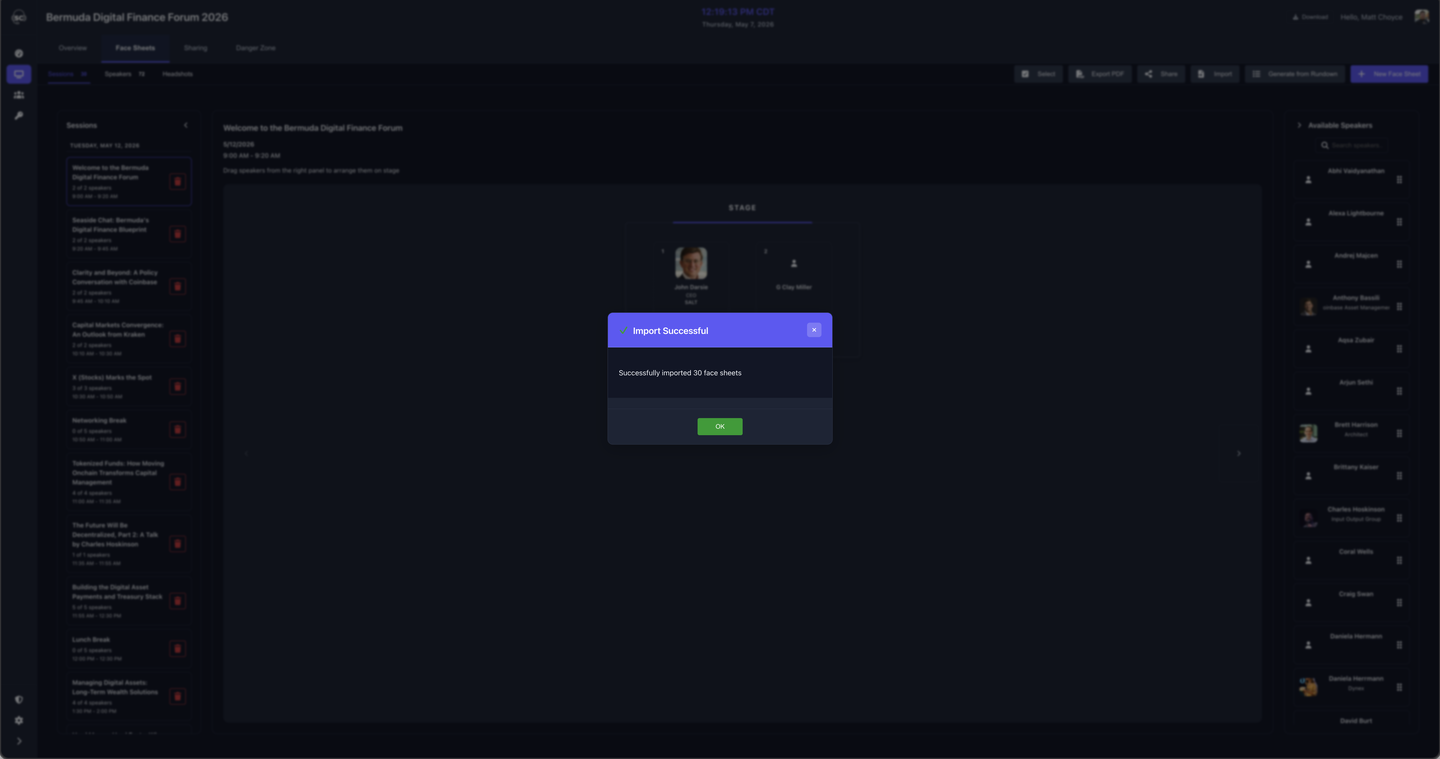Open the Overview tab
Viewport: 1440px width, 759px height.
point(72,48)
